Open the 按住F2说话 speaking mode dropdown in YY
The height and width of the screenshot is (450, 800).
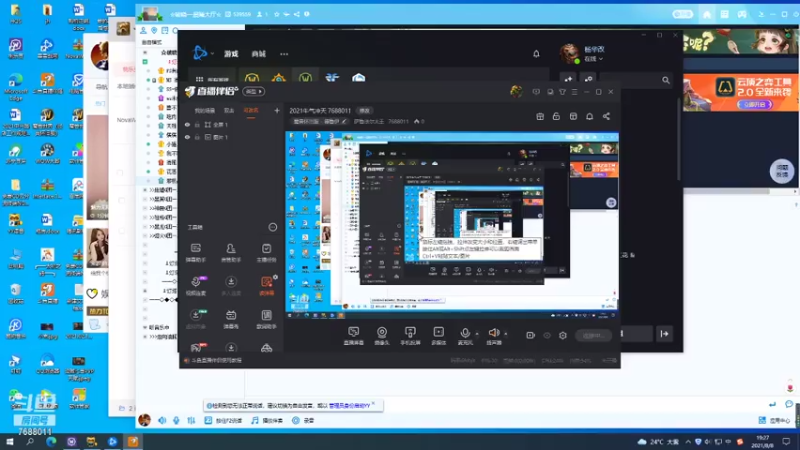click(224, 420)
